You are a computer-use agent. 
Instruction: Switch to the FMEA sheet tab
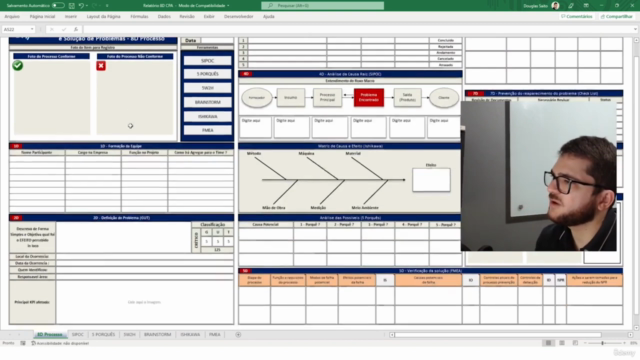click(215, 335)
